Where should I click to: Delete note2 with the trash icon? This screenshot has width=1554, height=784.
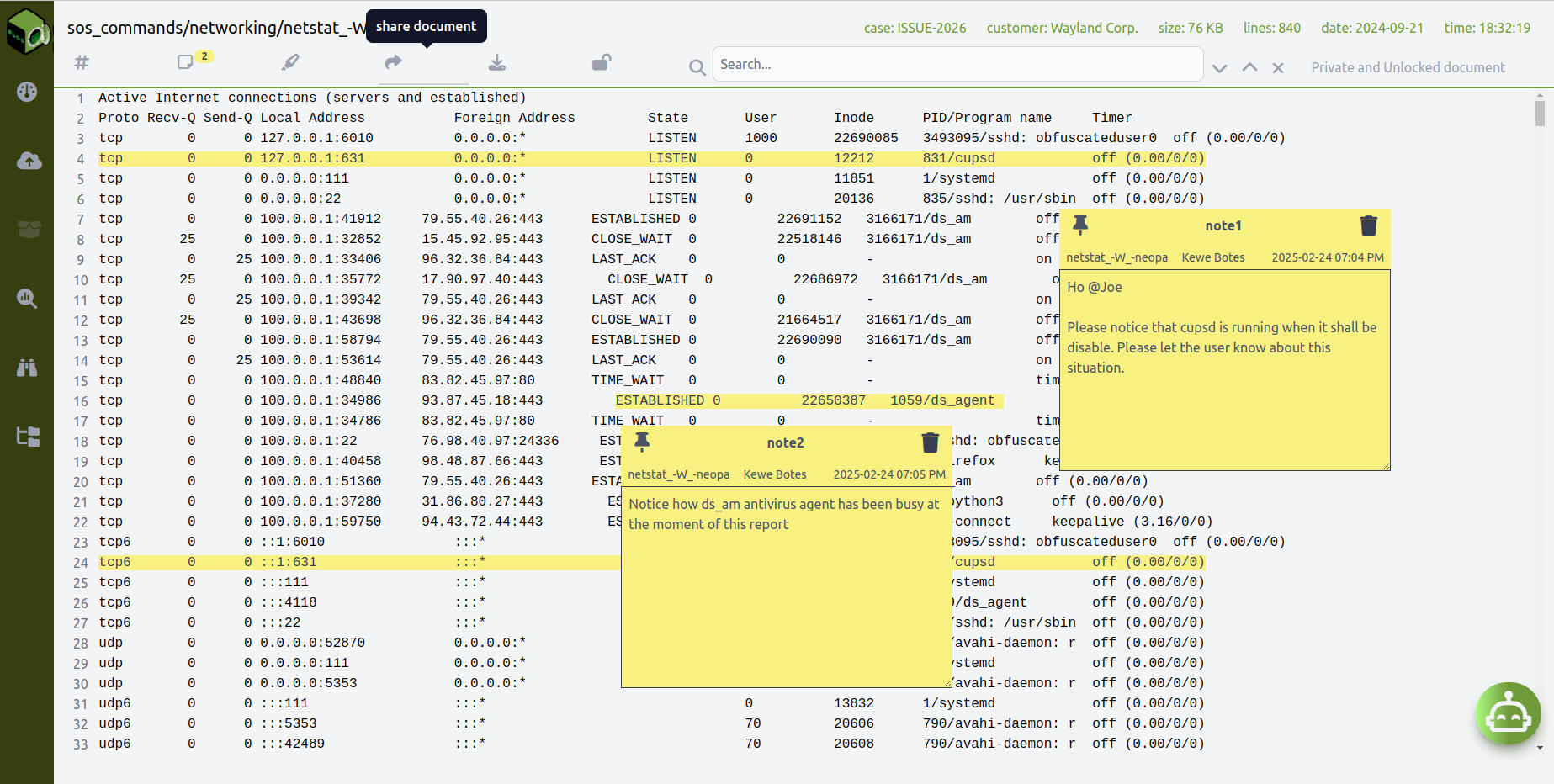pyautogui.click(x=931, y=442)
